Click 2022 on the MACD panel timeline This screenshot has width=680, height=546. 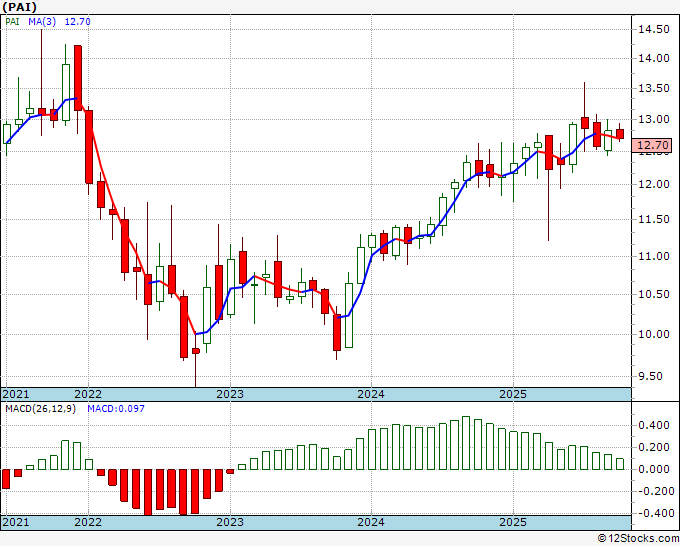coord(88,522)
